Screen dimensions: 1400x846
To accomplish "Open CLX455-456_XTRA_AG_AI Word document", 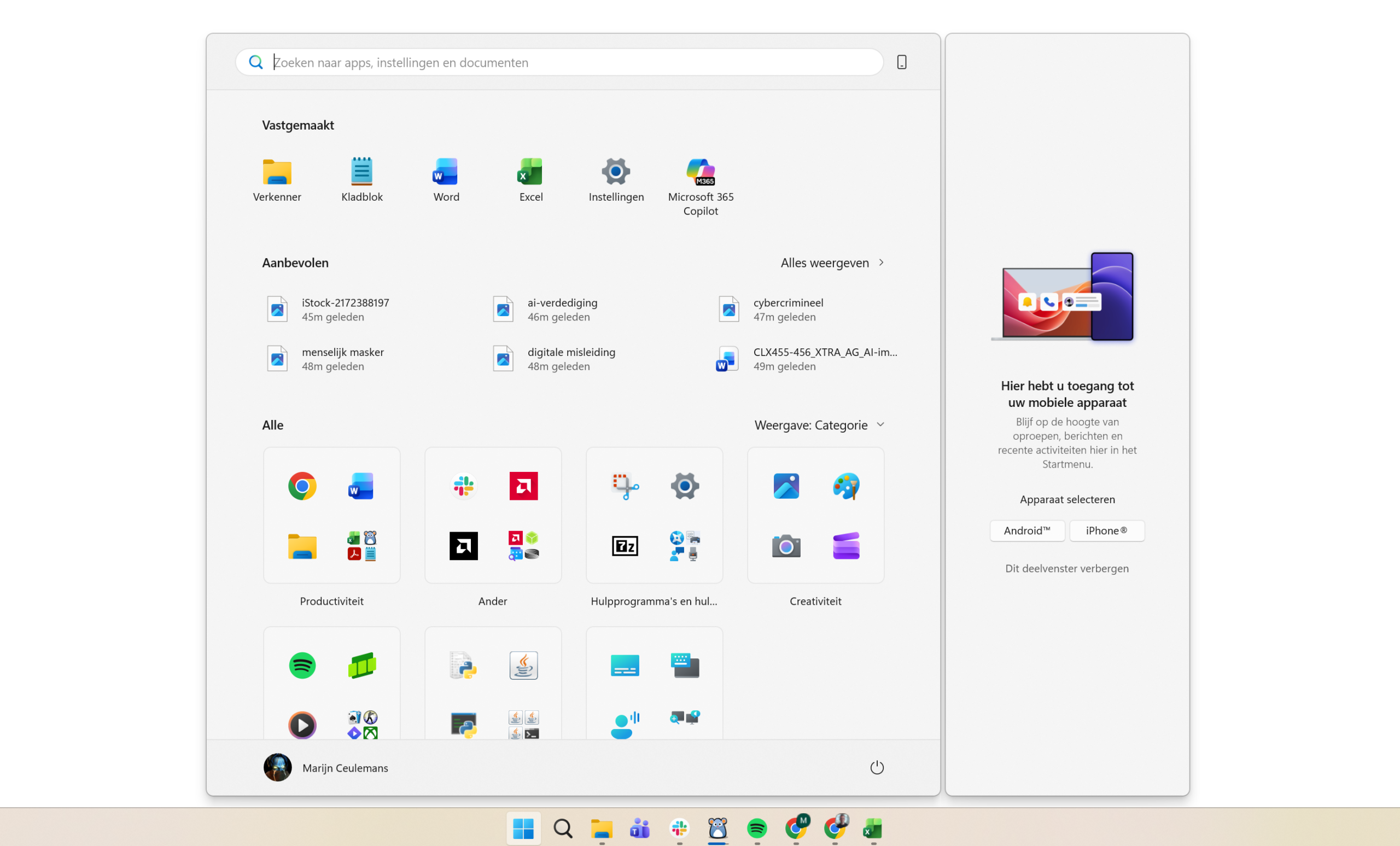I will tap(807, 359).
